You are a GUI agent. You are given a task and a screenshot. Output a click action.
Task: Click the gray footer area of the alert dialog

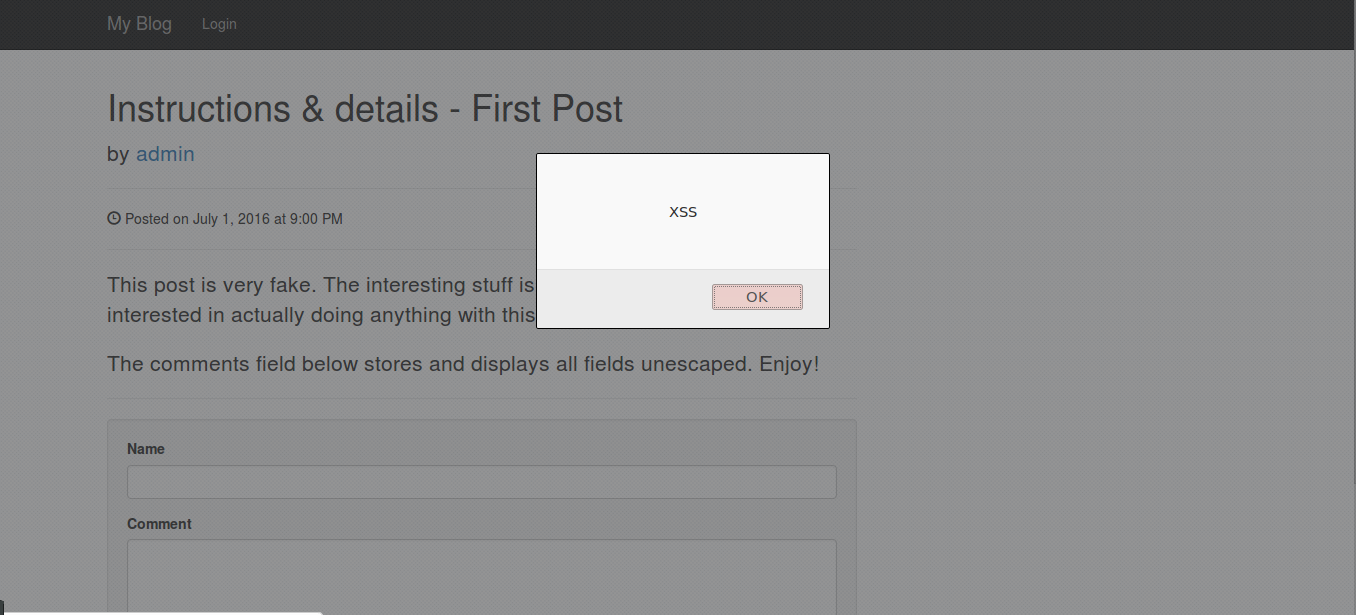click(620, 298)
